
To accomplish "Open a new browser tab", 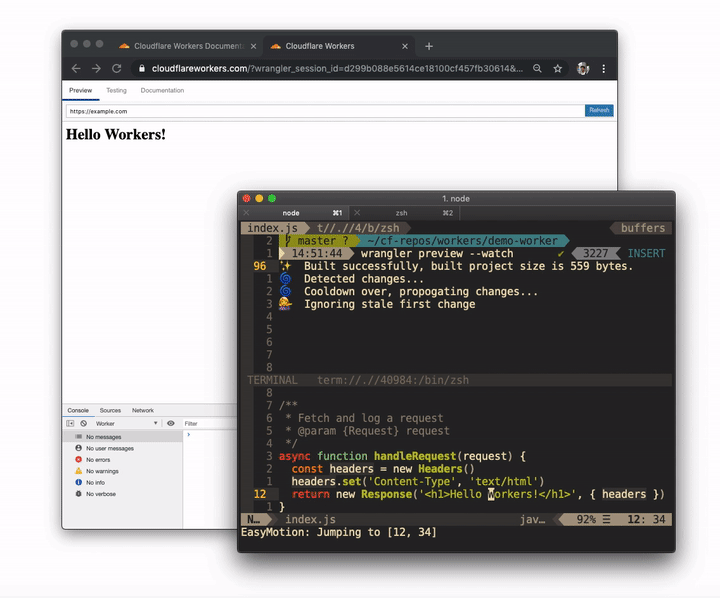I will pyautogui.click(x=429, y=46).
